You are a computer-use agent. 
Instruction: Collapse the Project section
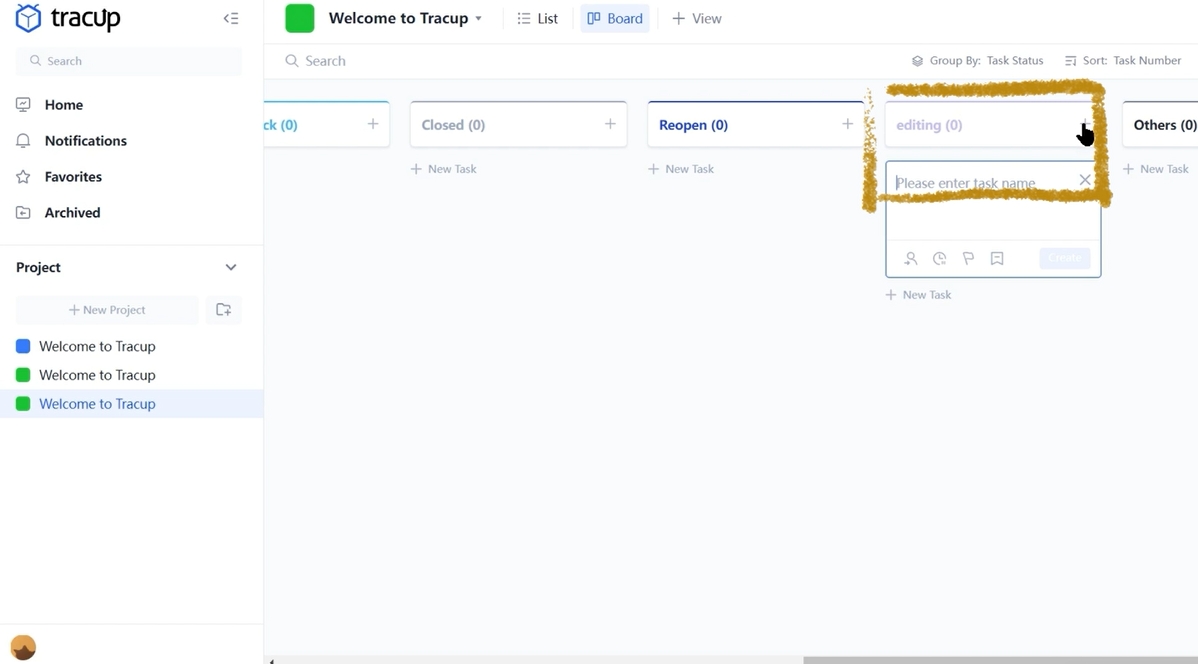(231, 267)
